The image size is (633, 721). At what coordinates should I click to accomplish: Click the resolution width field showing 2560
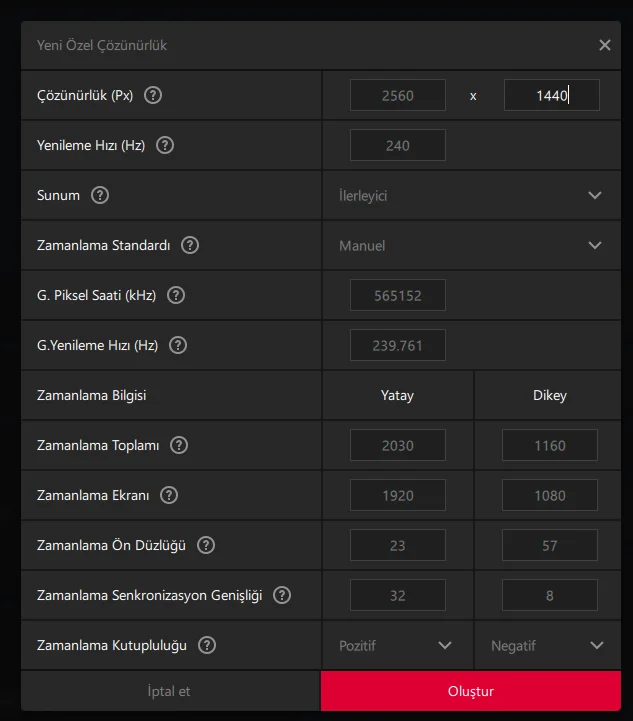(397, 96)
